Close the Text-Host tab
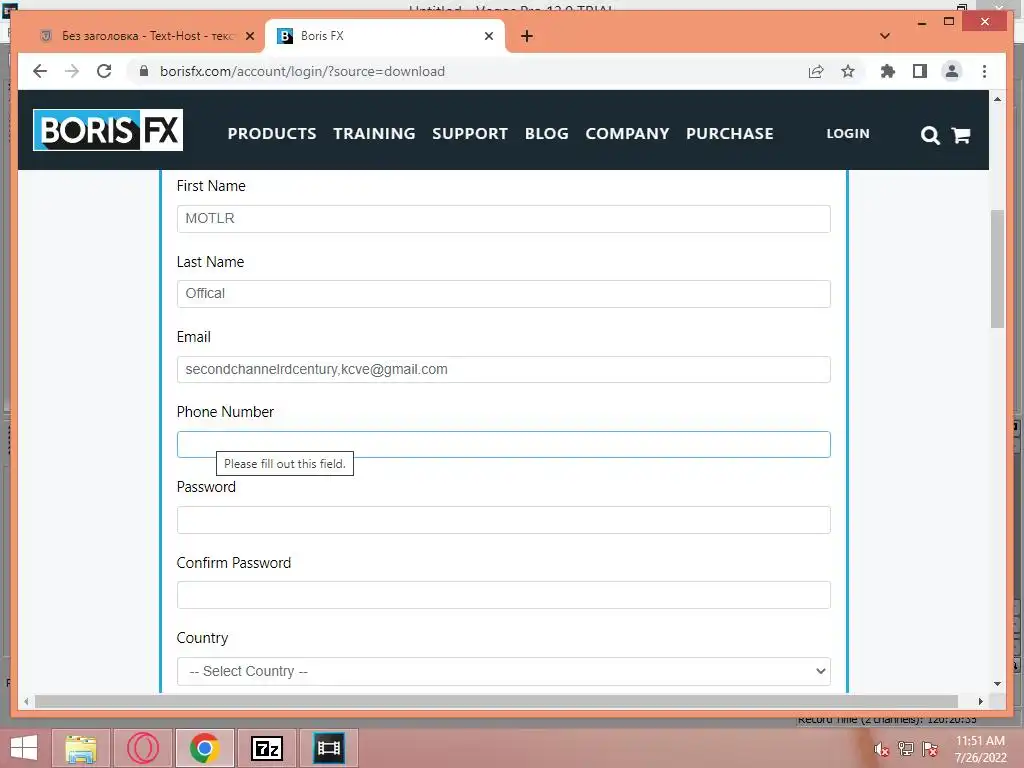This screenshot has width=1024, height=768. (249, 36)
